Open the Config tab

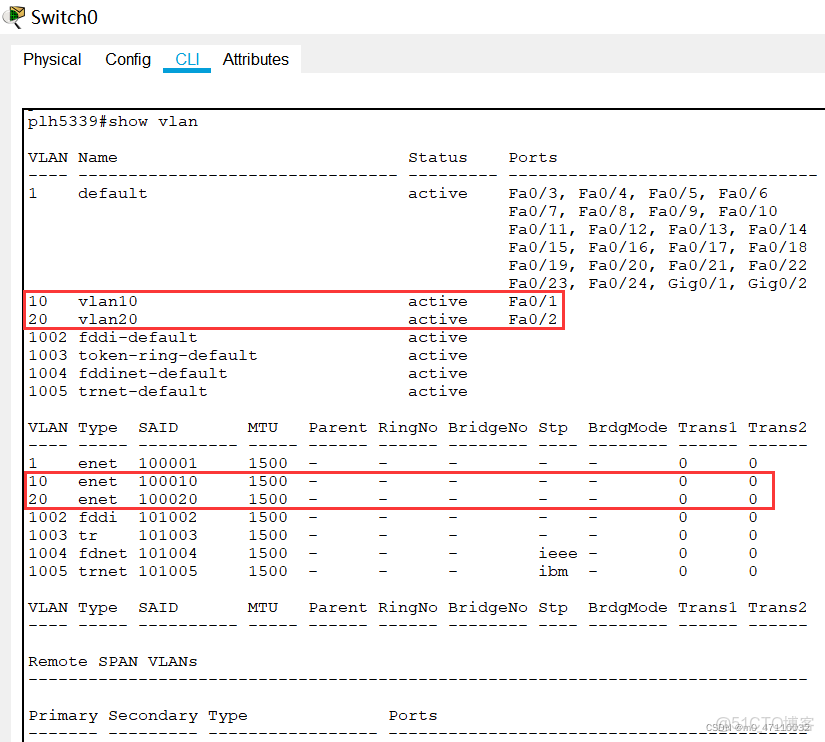click(128, 59)
